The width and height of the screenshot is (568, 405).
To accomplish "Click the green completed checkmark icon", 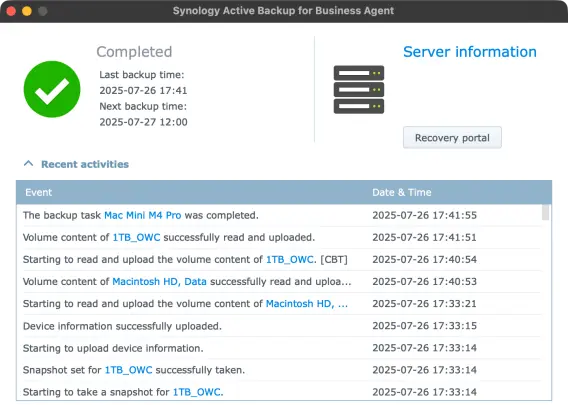I will pos(52,89).
